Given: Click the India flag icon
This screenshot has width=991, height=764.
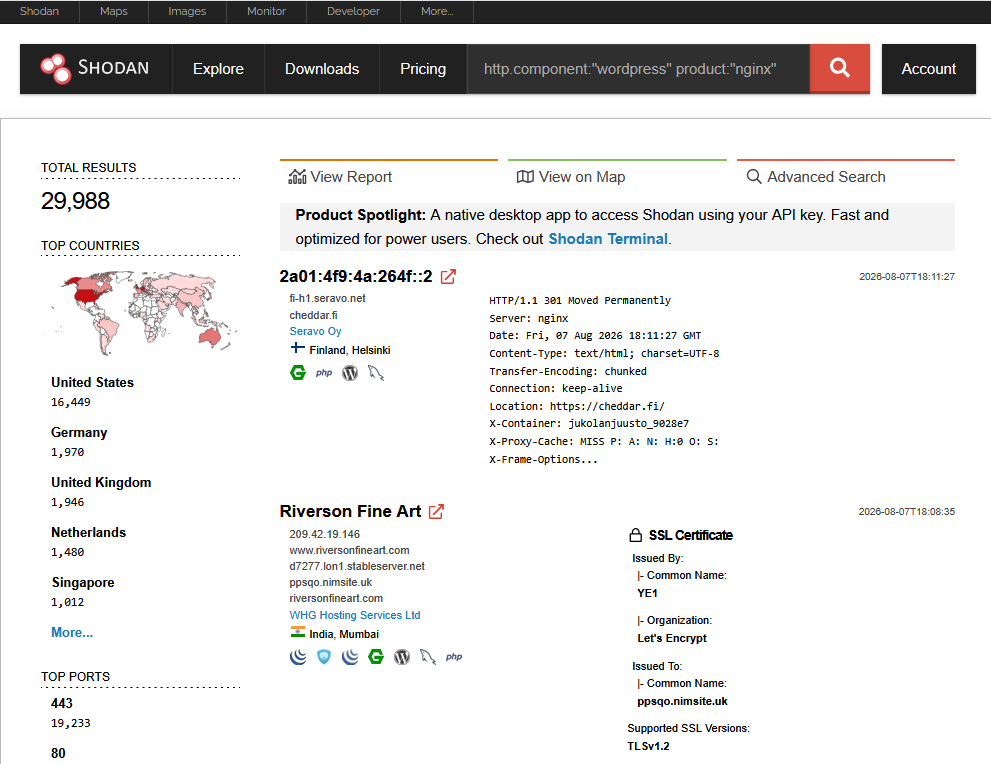Looking at the screenshot, I should 298,631.
